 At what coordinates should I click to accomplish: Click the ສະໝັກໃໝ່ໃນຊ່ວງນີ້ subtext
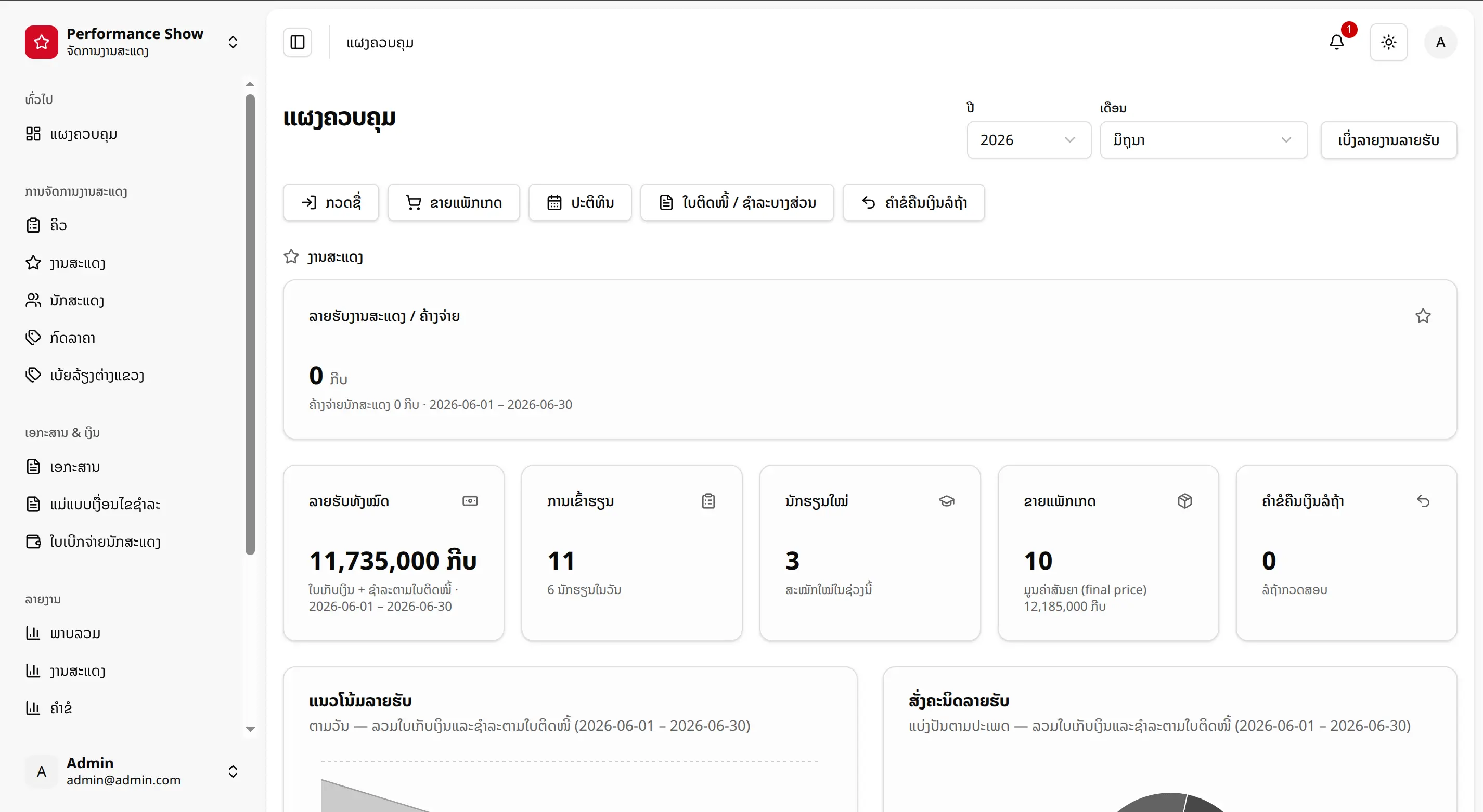click(x=829, y=590)
